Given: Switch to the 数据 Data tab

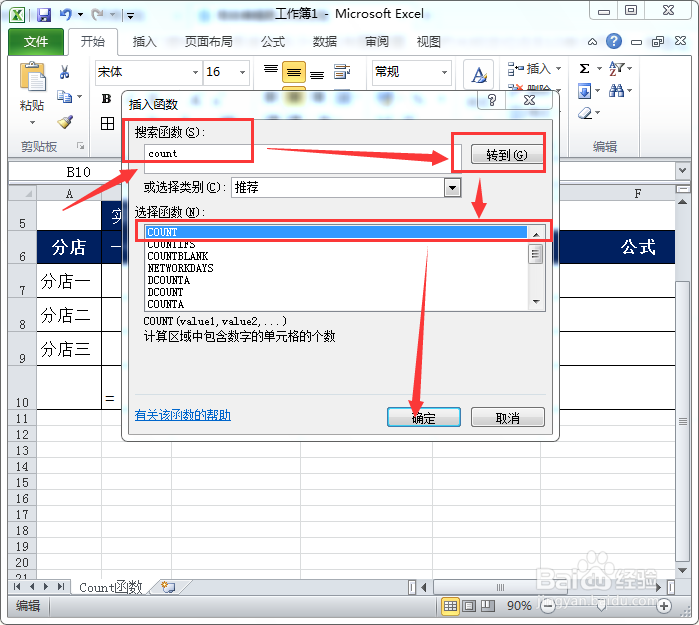Looking at the screenshot, I should coord(325,41).
